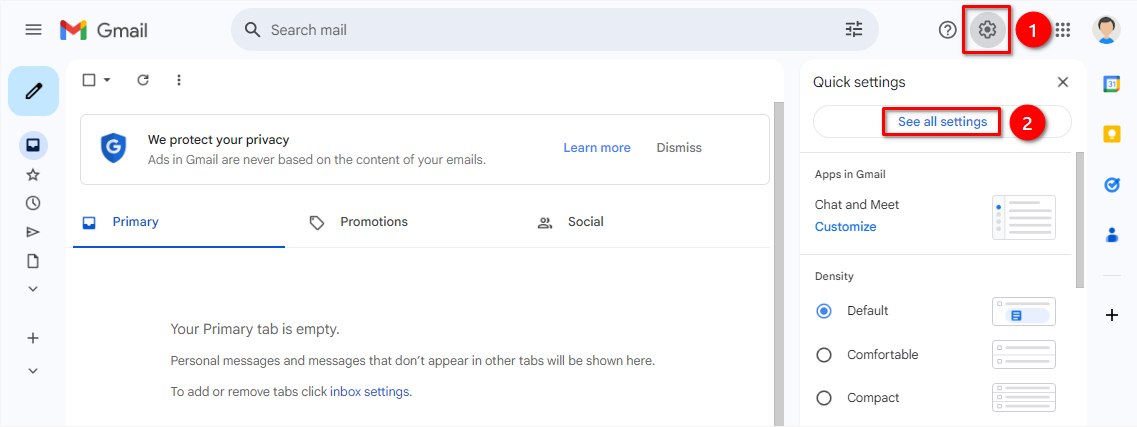Click the 'Density' section label
The image size is (1137, 427).
click(x=834, y=276)
